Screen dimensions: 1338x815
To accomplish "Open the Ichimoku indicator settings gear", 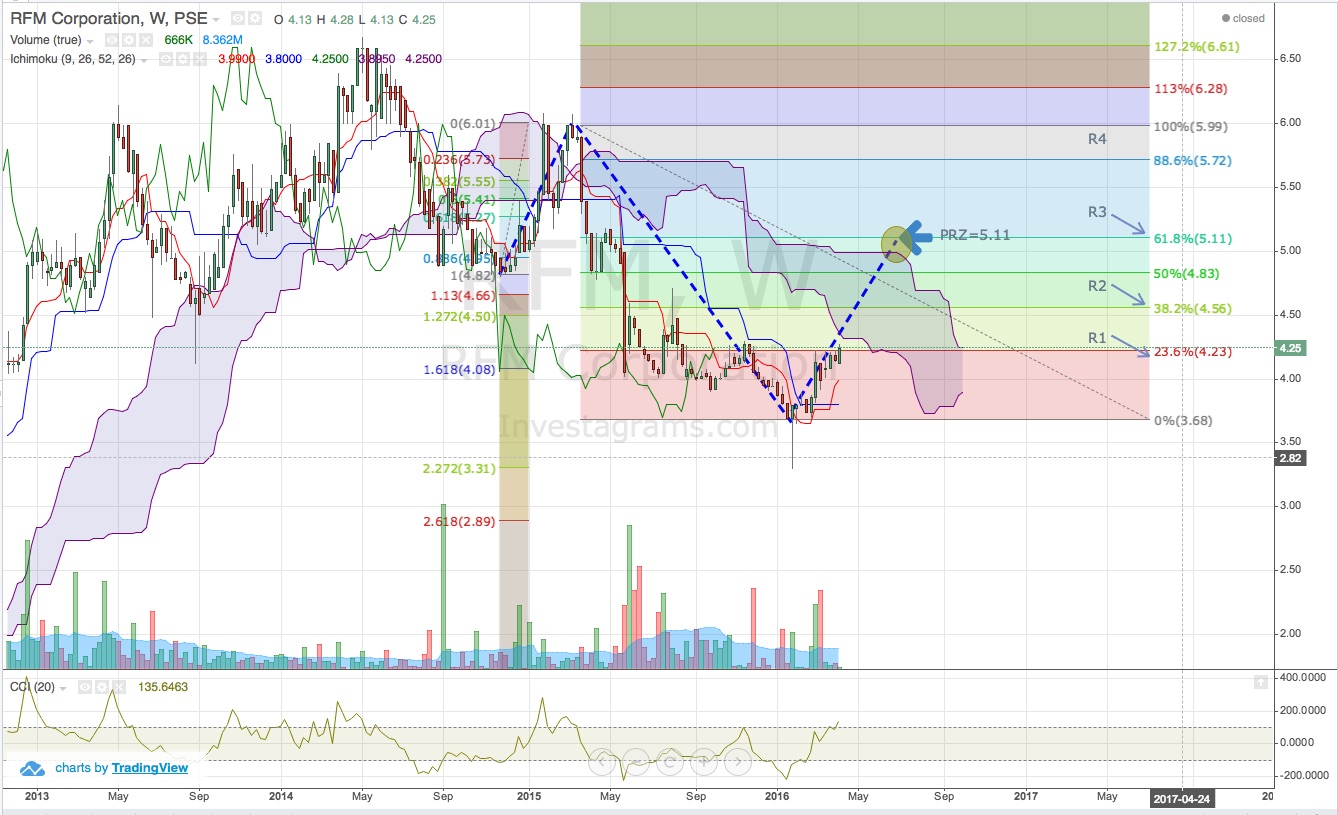I will (x=182, y=59).
